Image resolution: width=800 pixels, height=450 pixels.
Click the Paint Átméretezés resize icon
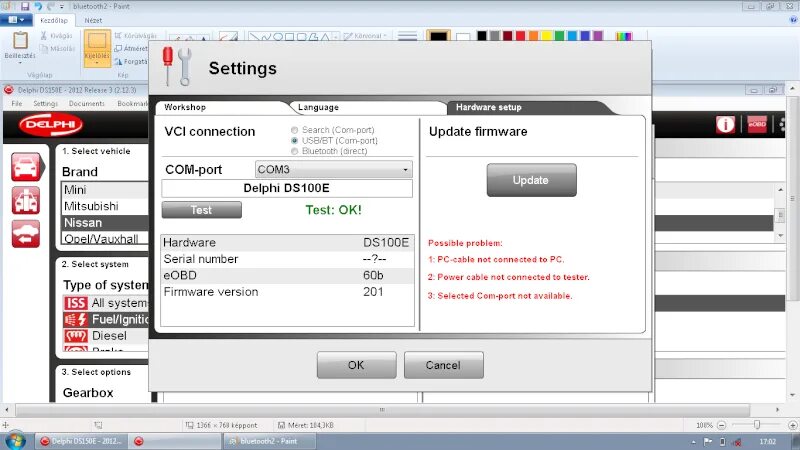pyautogui.click(x=118, y=48)
